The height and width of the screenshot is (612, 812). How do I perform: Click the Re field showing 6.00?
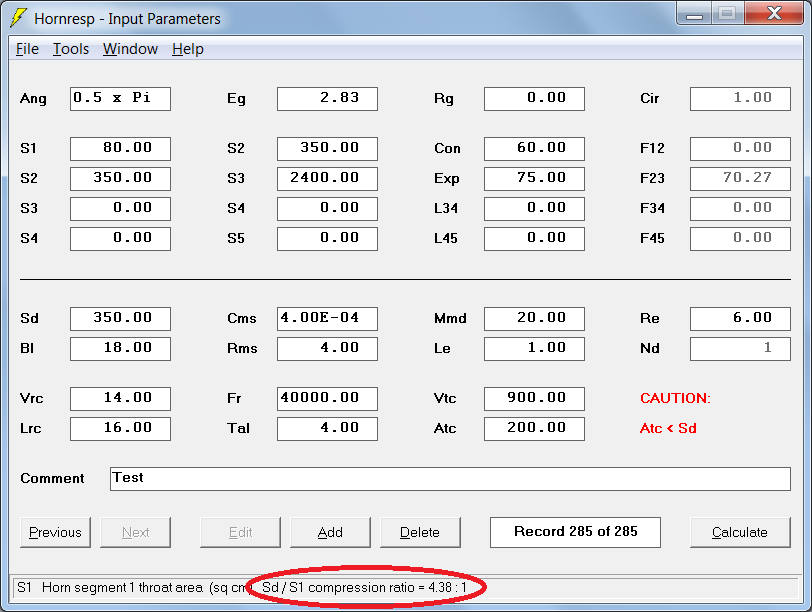tap(741, 318)
